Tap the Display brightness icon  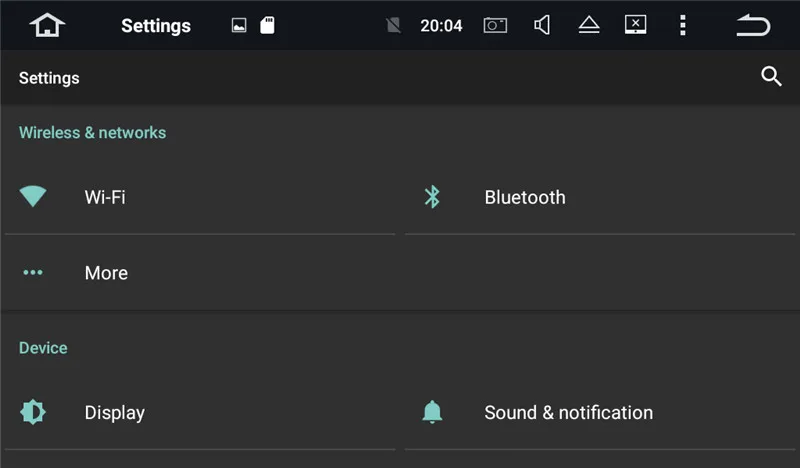[x=33, y=412]
